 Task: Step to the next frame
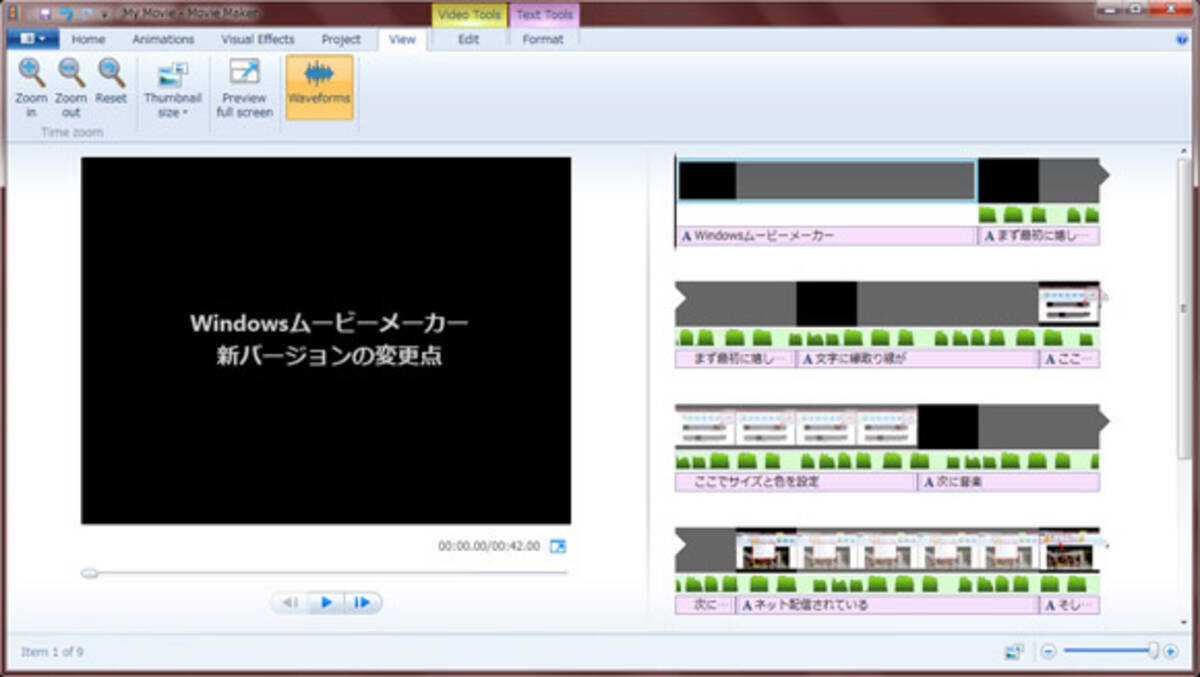point(363,602)
